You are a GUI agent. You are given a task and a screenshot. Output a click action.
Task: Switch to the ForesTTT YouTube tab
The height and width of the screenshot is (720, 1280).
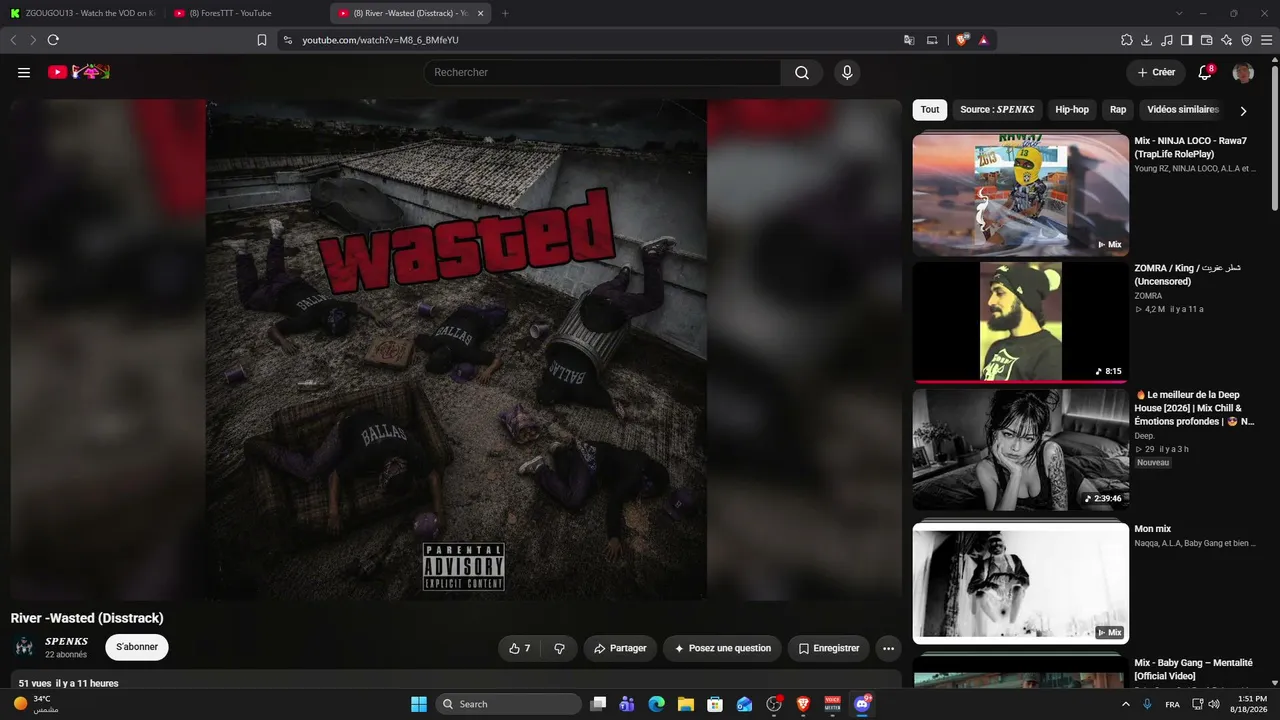pos(247,13)
